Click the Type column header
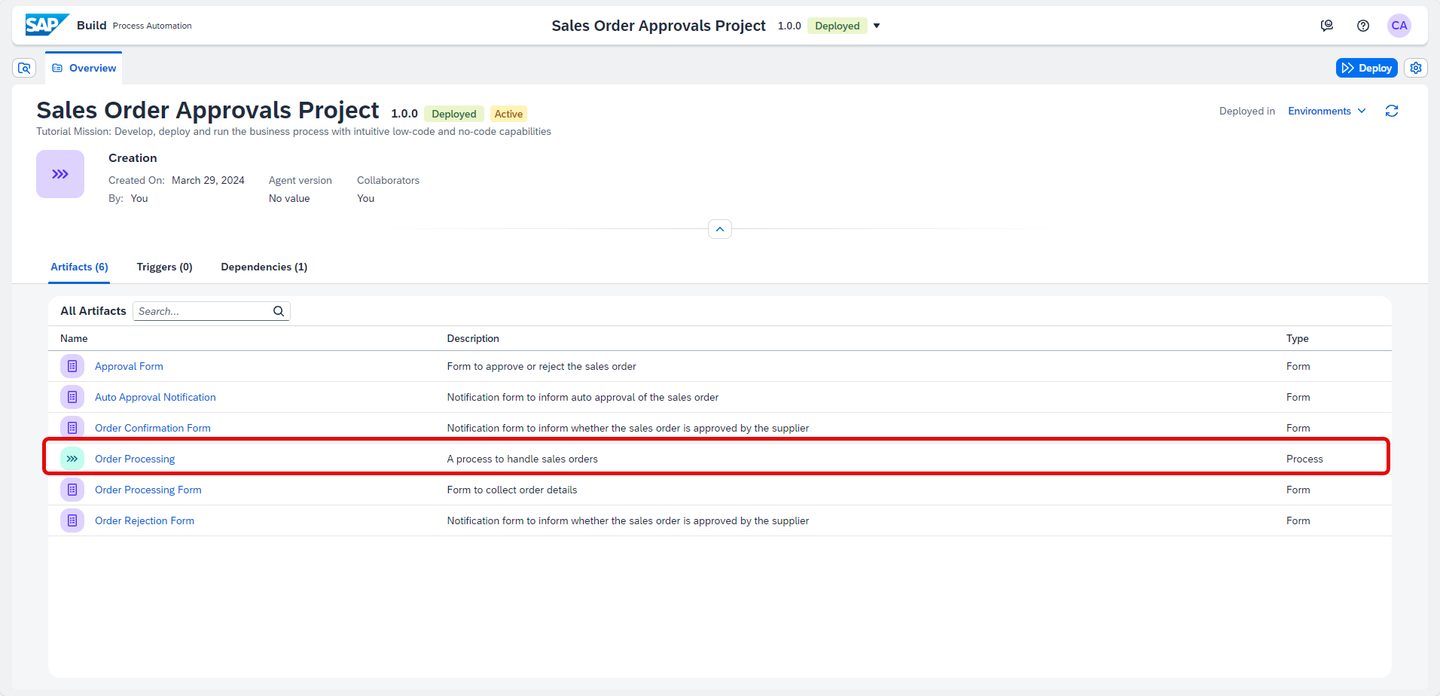This screenshot has width=1440, height=696. point(1297,339)
